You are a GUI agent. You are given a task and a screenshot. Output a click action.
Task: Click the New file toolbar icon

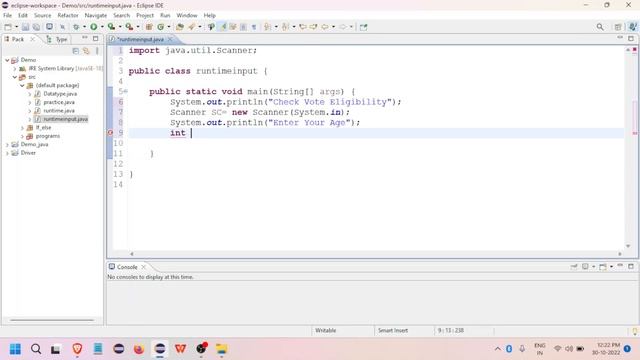pos(8,27)
